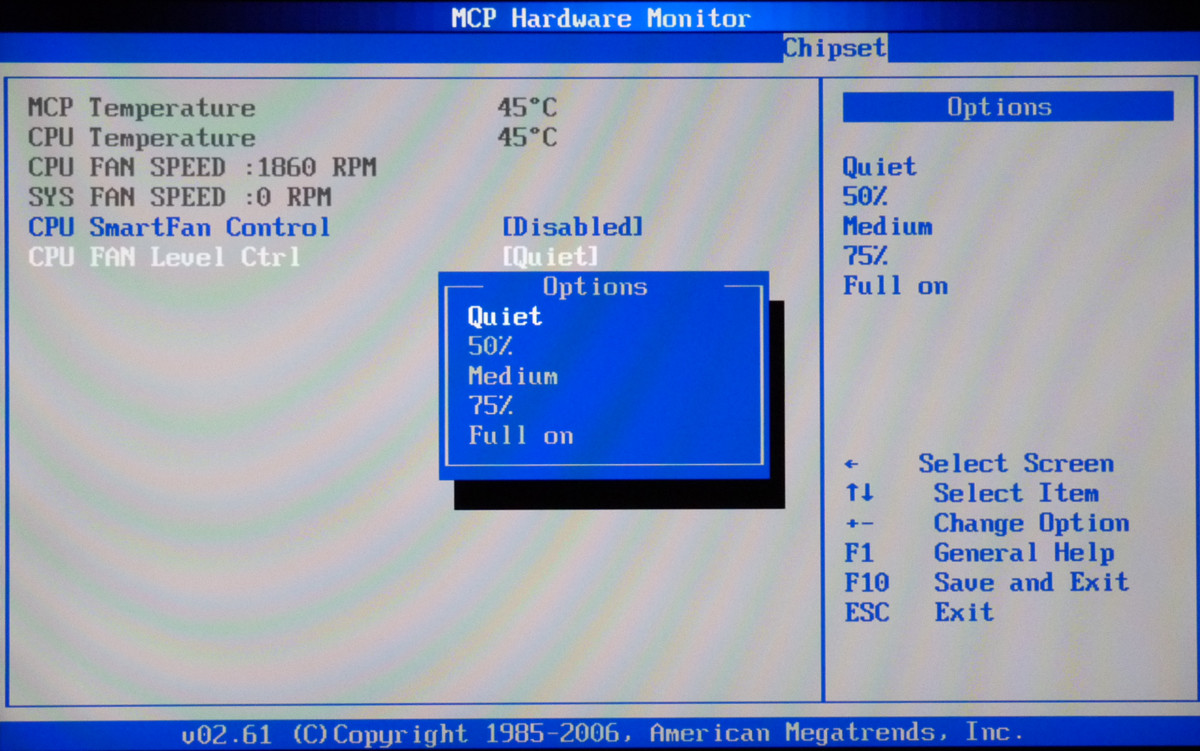Click Medium in the right help panel
The image size is (1200, 751).
click(x=887, y=227)
